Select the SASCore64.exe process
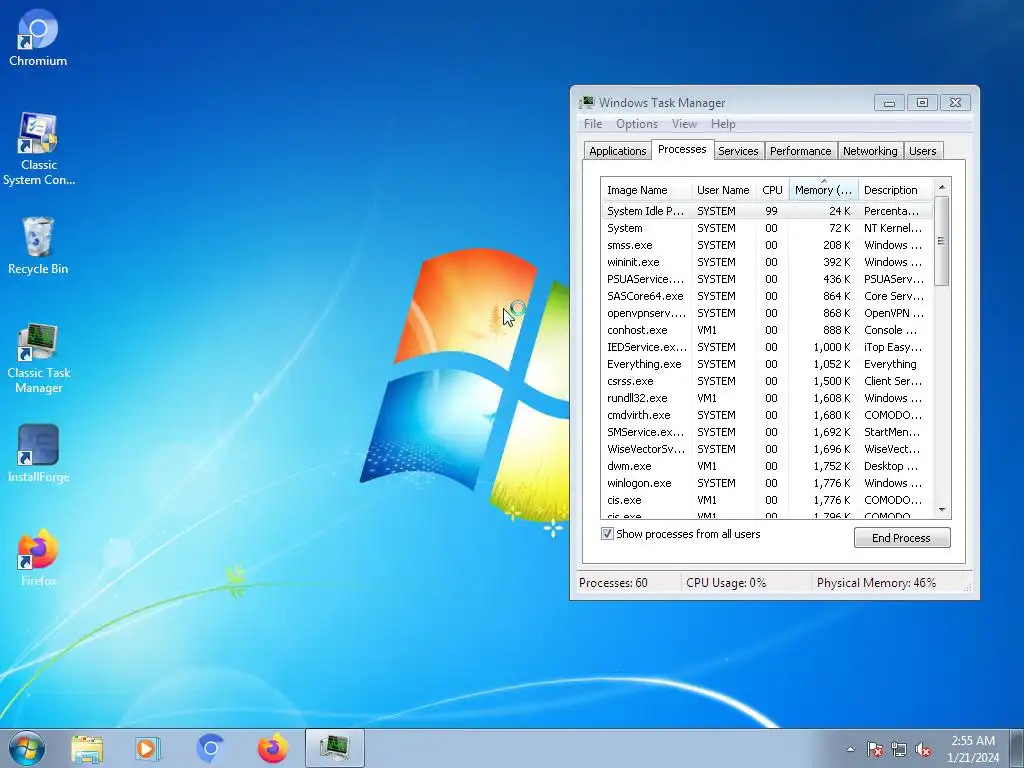This screenshot has width=1024, height=768. click(767, 296)
